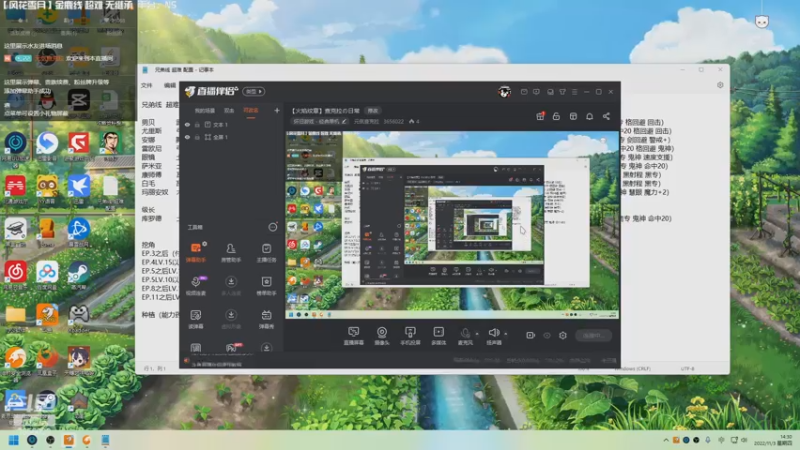This screenshot has width=800, height=450.
Task: Select the orange highlighted scene tab
Action: (x=251, y=111)
